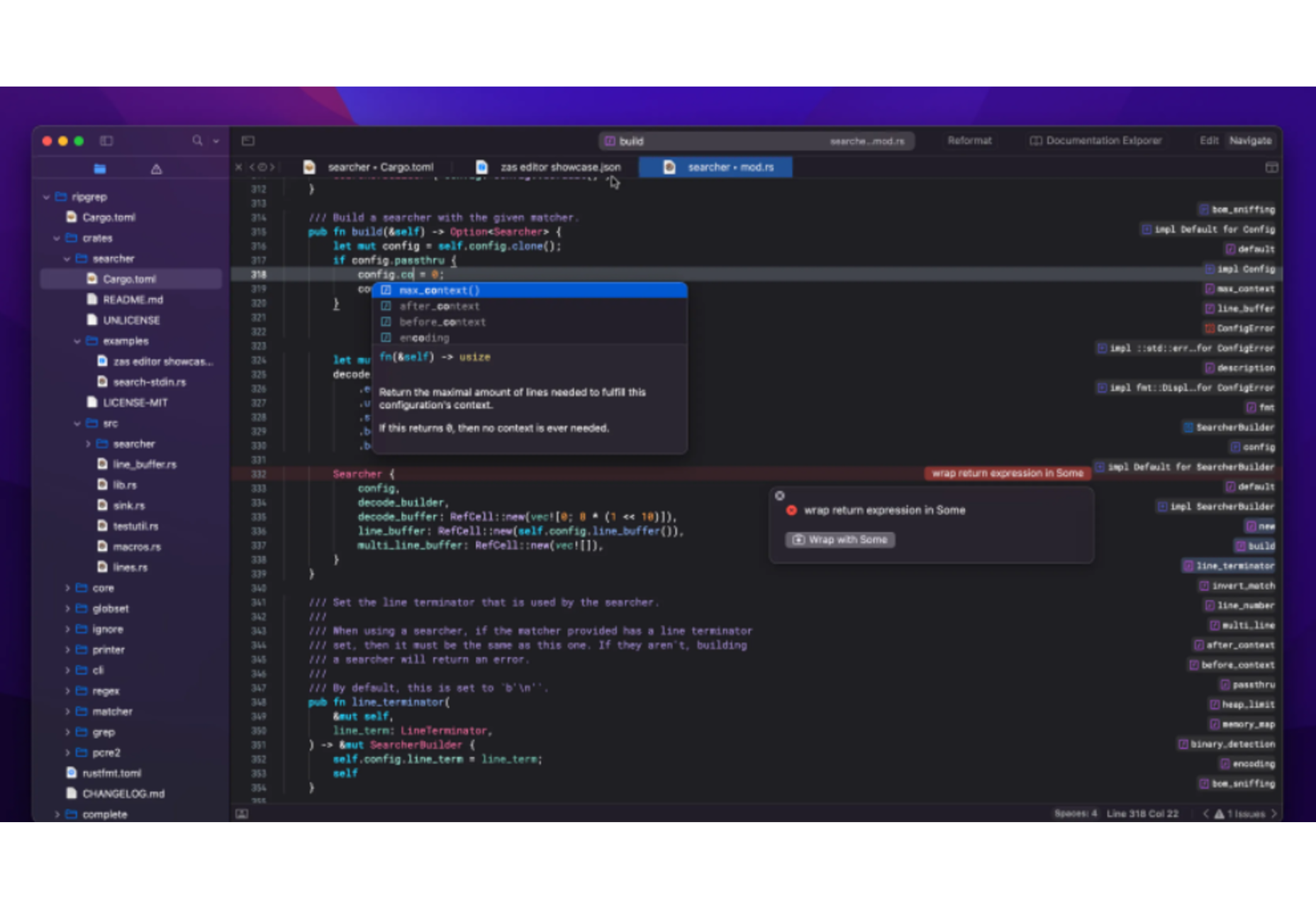
Task: Choose after_context in autocomplete list
Action: (x=530, y=306)
